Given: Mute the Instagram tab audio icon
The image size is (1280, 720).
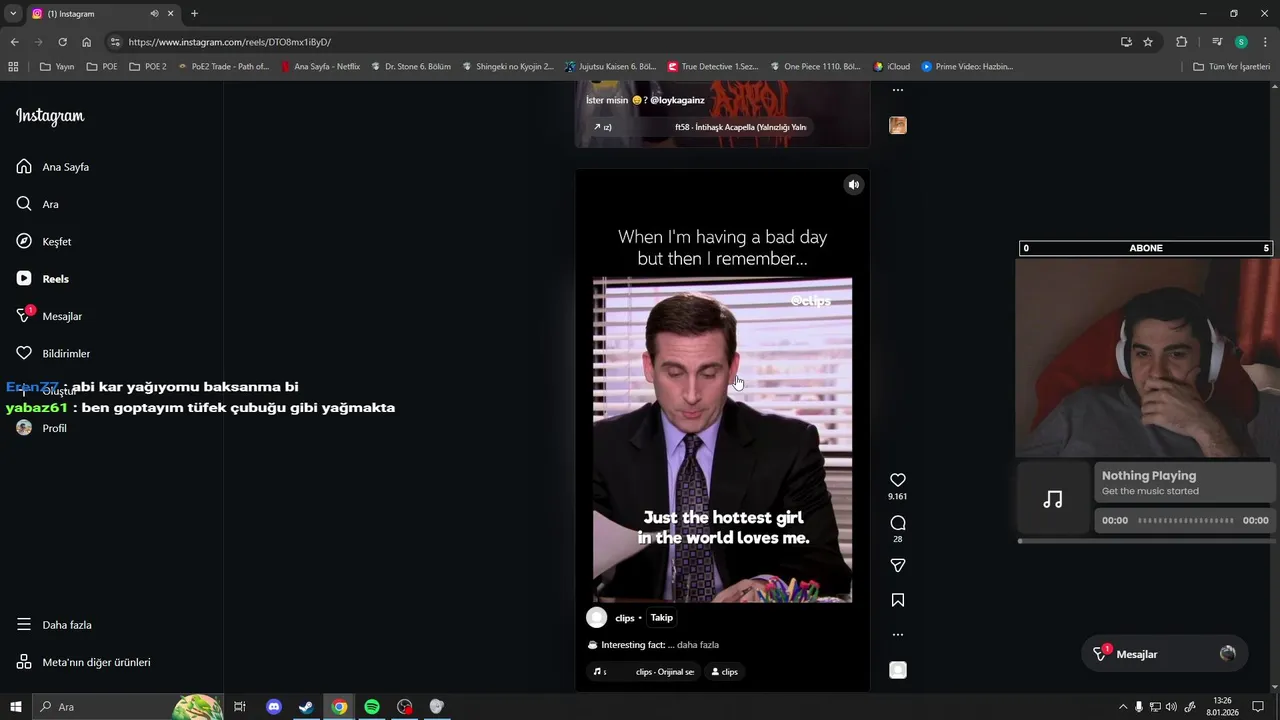Looking at the screenshot, I should point(154,14).
